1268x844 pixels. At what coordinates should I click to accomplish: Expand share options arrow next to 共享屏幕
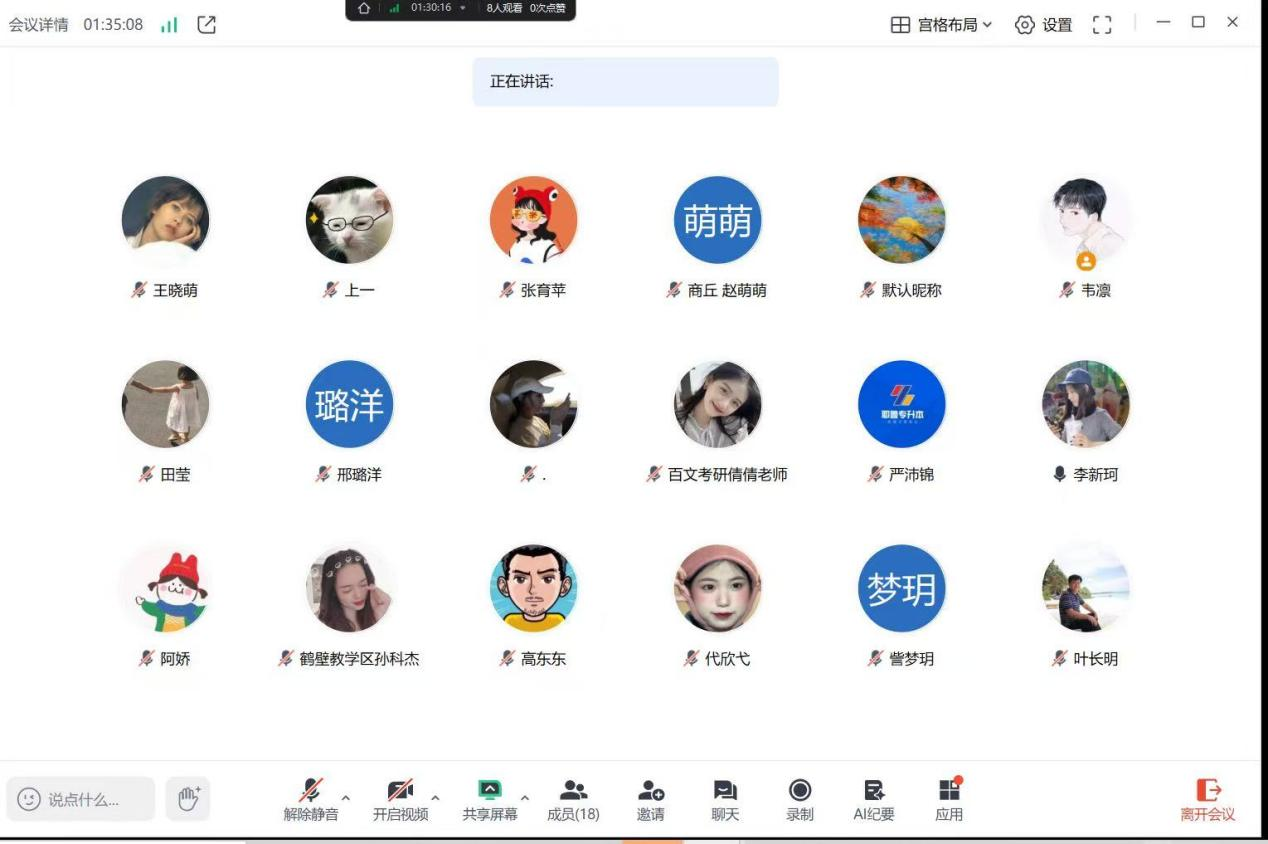point(525,798)
